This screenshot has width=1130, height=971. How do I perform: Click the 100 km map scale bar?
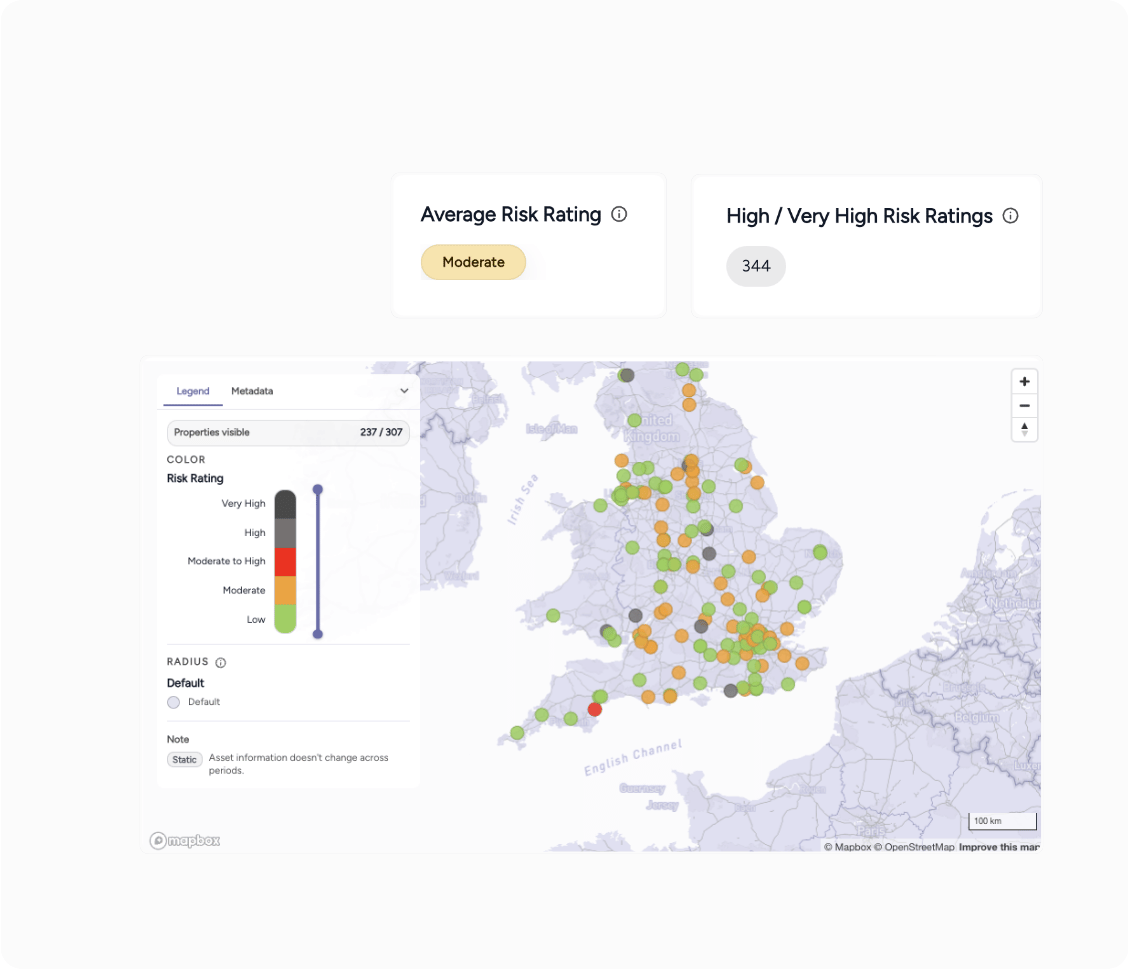[1002, 821]
